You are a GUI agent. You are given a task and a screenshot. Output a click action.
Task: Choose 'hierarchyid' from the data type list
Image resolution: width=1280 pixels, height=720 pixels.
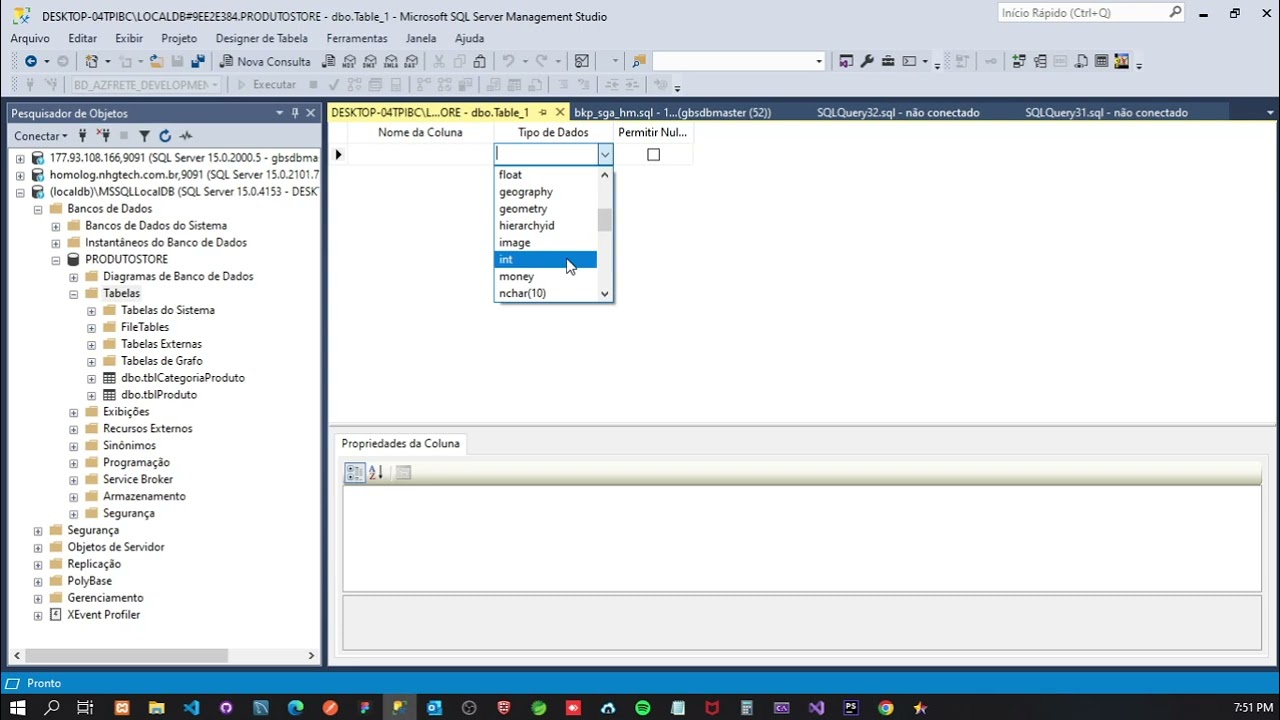(546, 226)
